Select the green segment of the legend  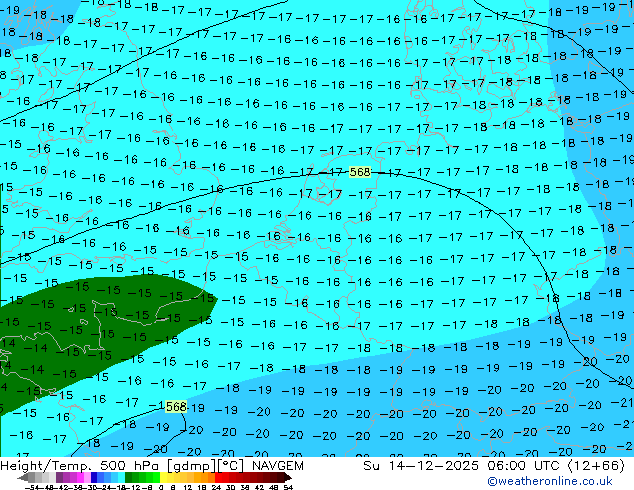140,477
